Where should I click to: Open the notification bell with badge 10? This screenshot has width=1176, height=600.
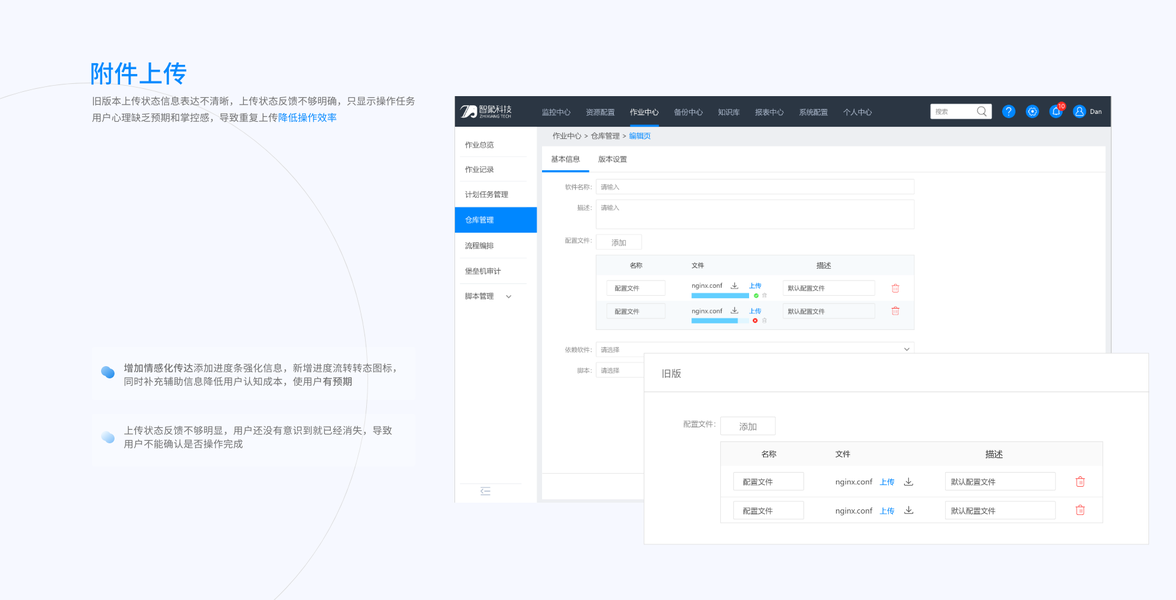point(1057,111)
